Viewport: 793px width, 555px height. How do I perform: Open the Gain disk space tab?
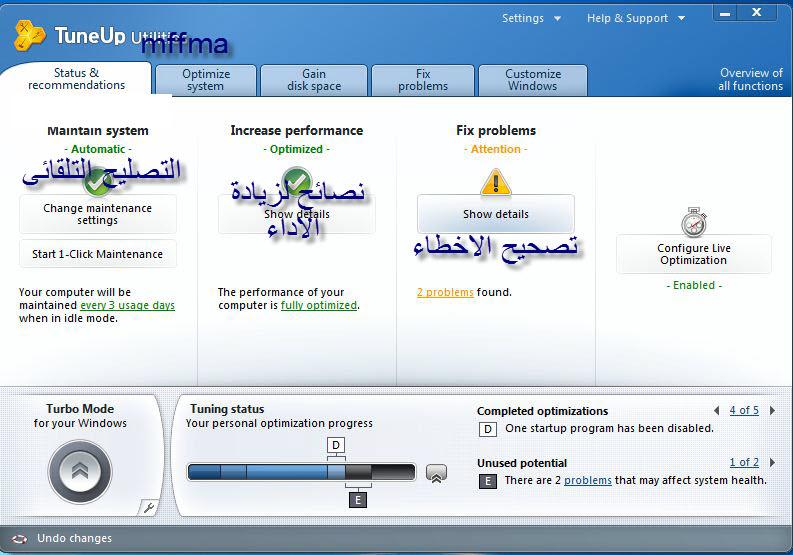(x=314, y=80)
